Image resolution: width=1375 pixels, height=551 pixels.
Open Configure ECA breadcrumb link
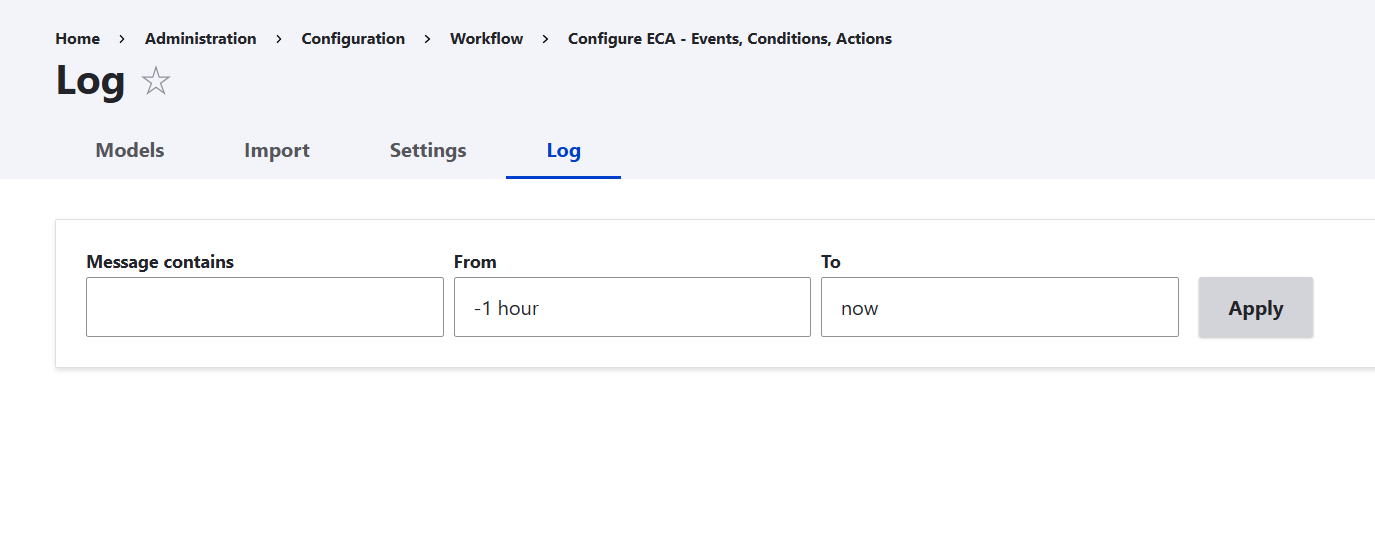tap(730, 39)
